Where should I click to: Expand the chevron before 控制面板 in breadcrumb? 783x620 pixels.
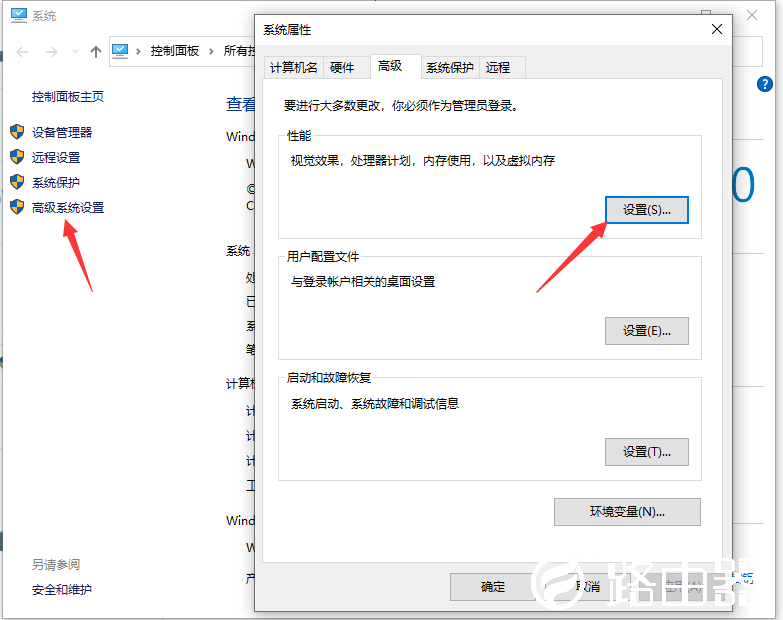click(138, 51)
